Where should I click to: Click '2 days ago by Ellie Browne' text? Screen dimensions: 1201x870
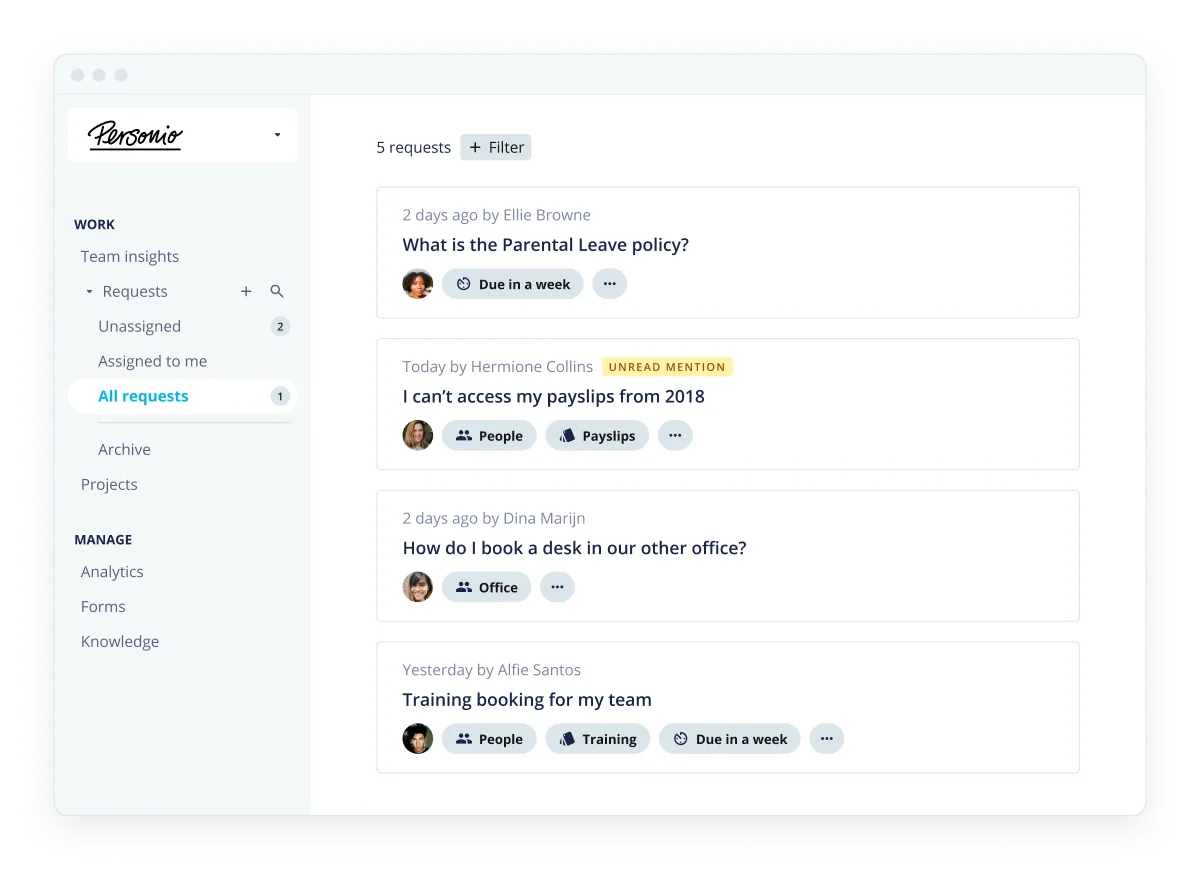click(496, 215)
